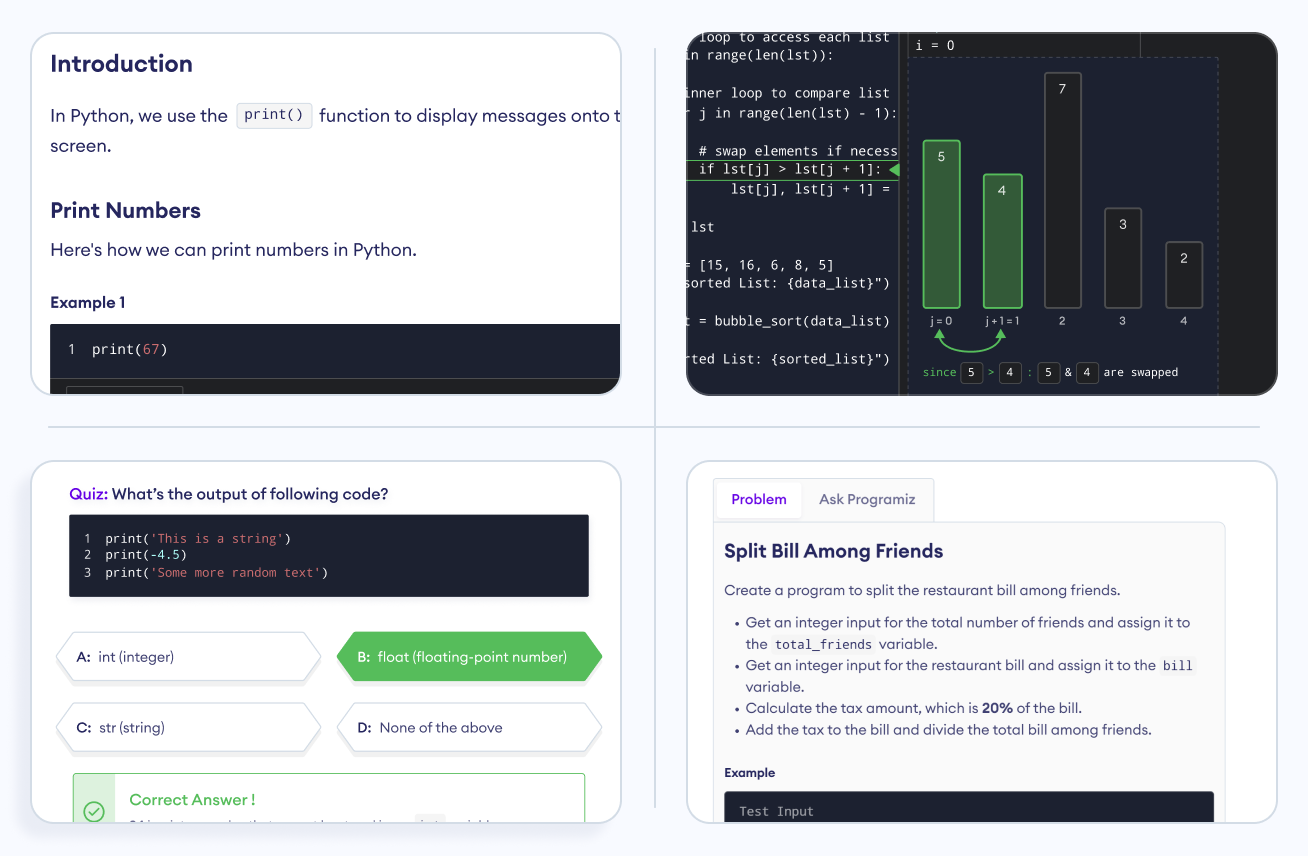The image size is (1308, 856).
Task: Select quiz answer B: float (floating-point number)
Action: click(470, 657)
